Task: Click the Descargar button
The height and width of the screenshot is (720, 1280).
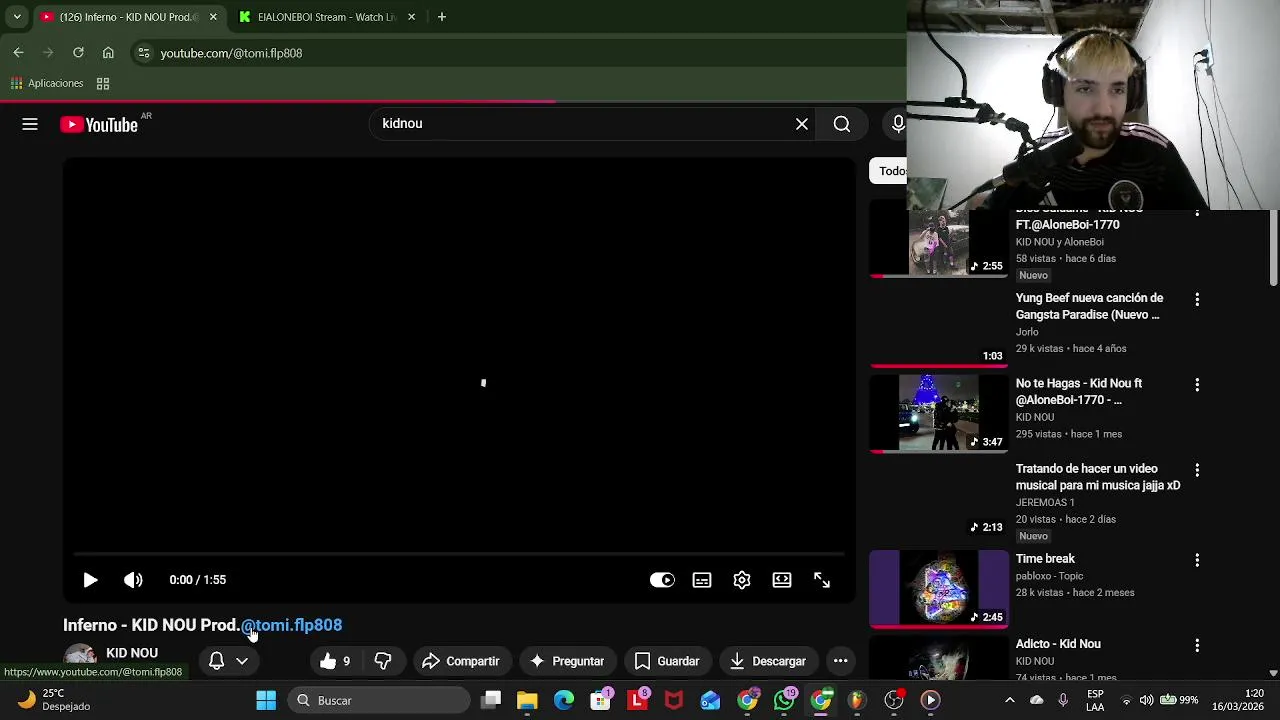Action: point(767,661)
